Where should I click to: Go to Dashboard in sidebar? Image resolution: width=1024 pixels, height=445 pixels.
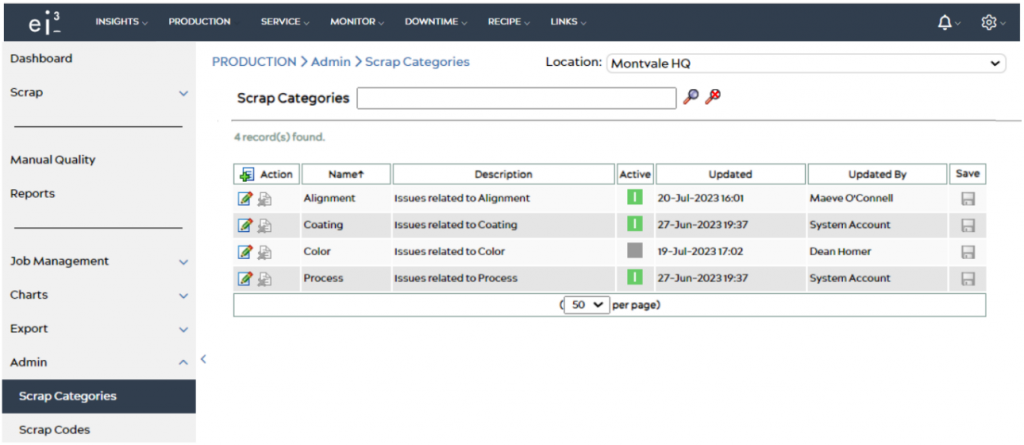[41, 59]
